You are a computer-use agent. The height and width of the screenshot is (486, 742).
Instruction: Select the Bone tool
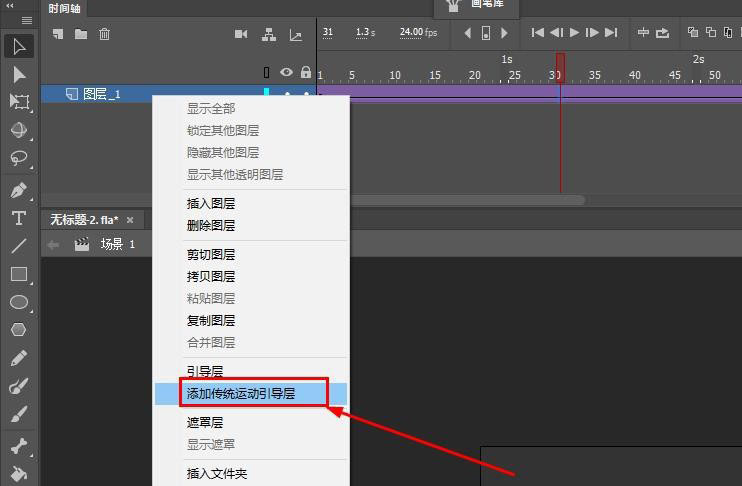pyautogui.click(x=19, y=446)
